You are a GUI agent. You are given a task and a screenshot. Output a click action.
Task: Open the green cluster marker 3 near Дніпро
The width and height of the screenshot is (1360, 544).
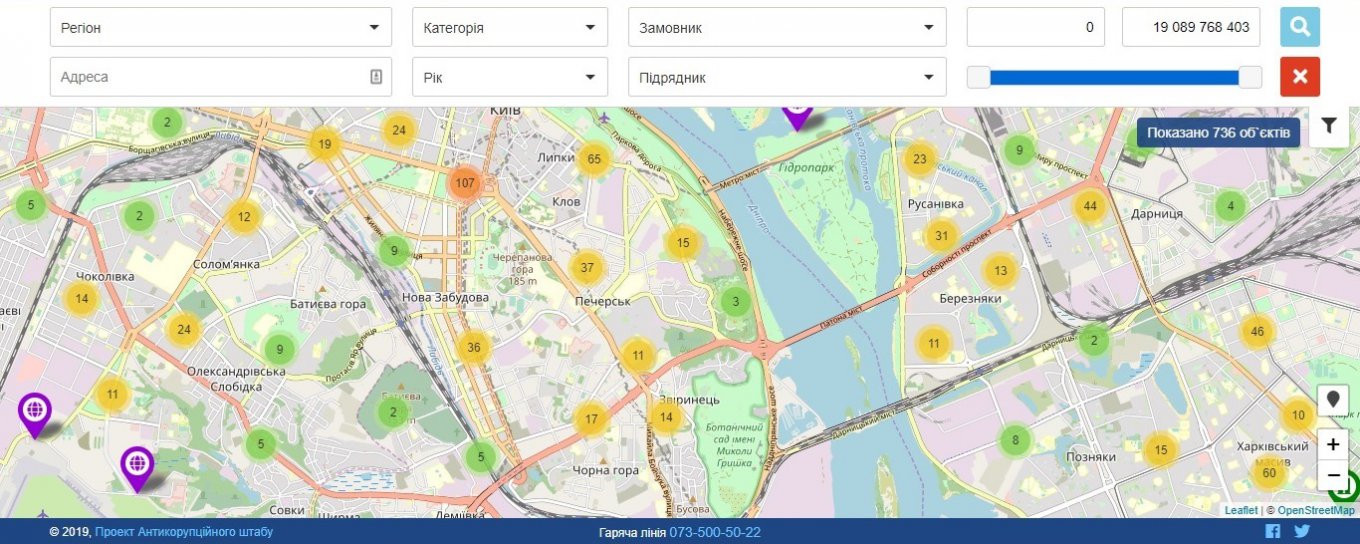coord(736,302)
